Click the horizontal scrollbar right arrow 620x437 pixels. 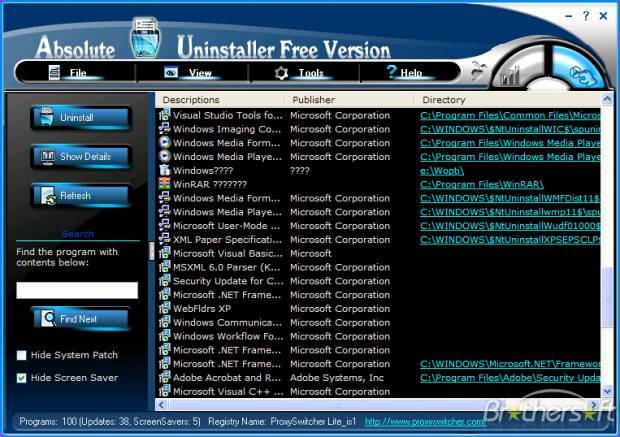[x=594, y=405]
